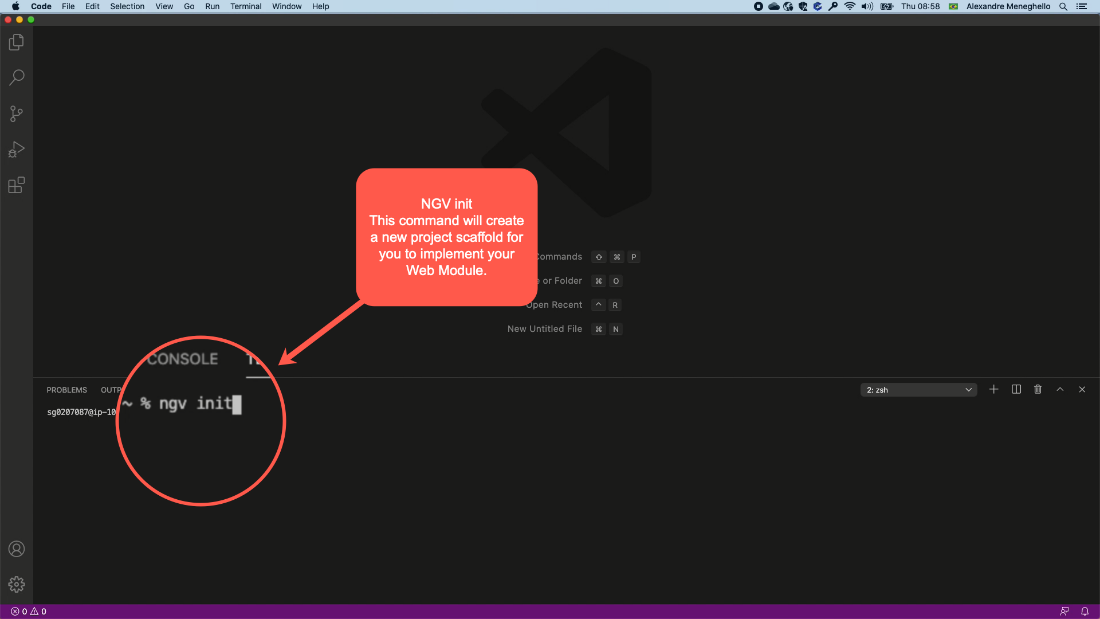Open the Go menu

[x=189, y=6]
